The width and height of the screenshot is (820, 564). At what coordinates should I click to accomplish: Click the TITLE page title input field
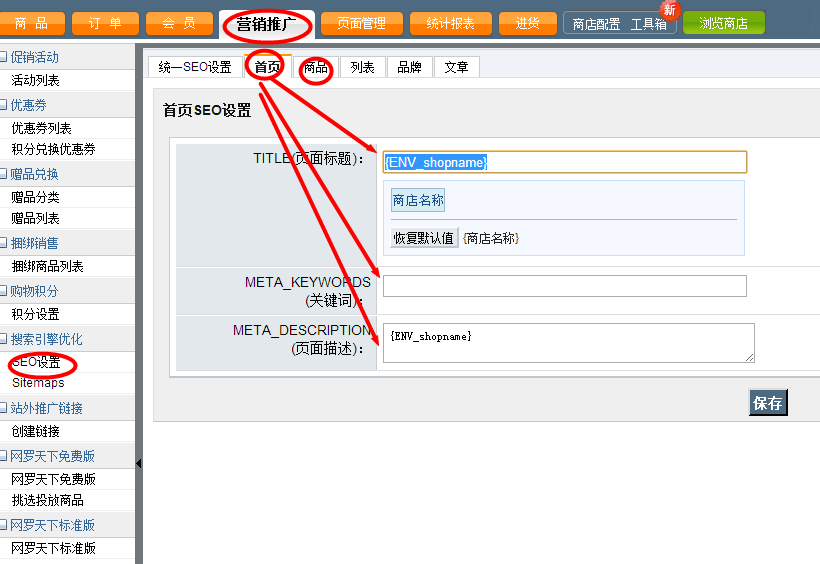[x=565, y=162]
